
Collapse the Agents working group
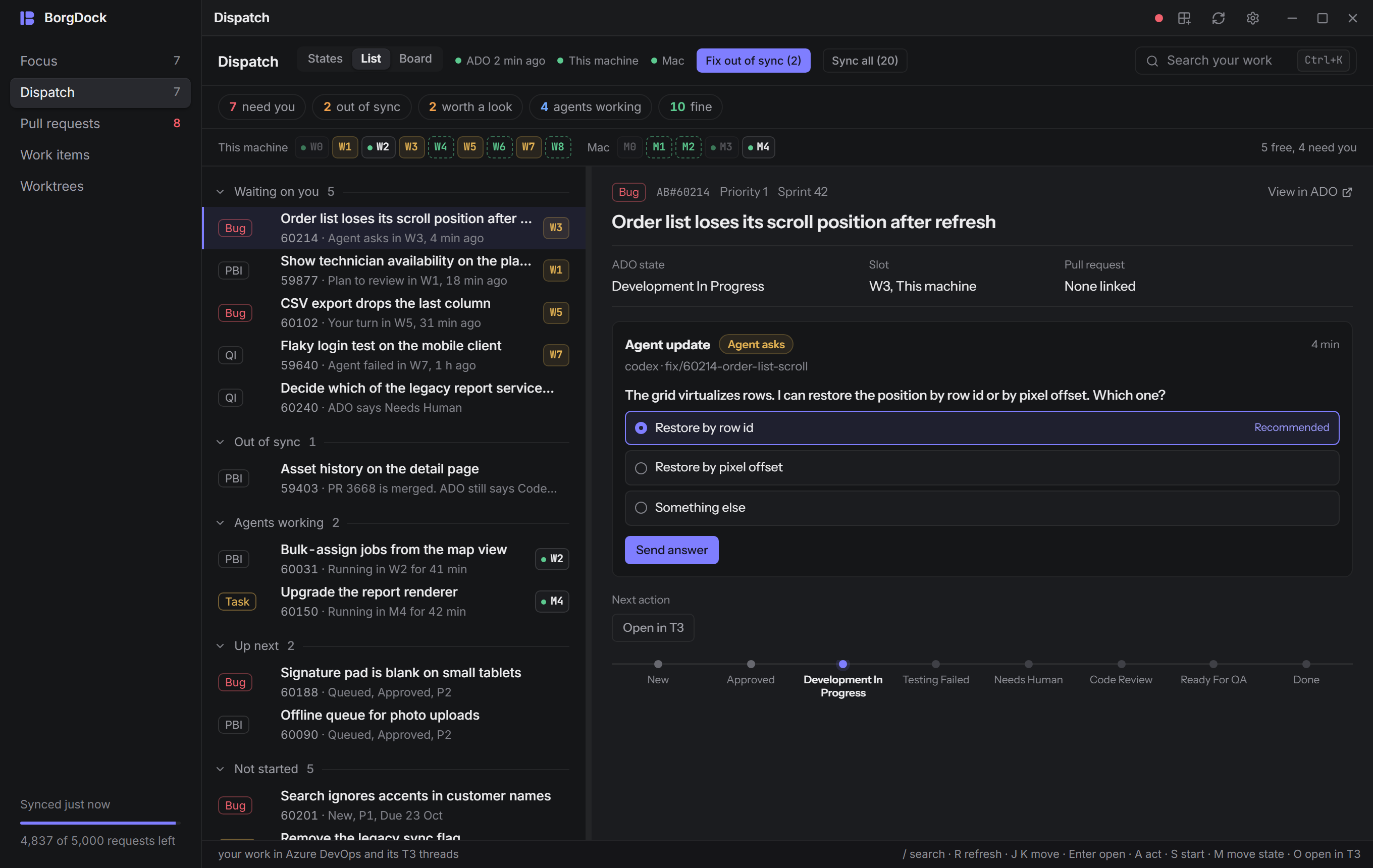pyautogui.click(x=220, y=523)
